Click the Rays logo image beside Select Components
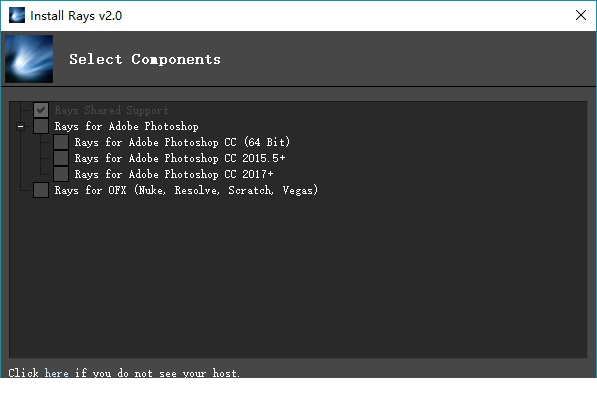 (x=29, y=59)
